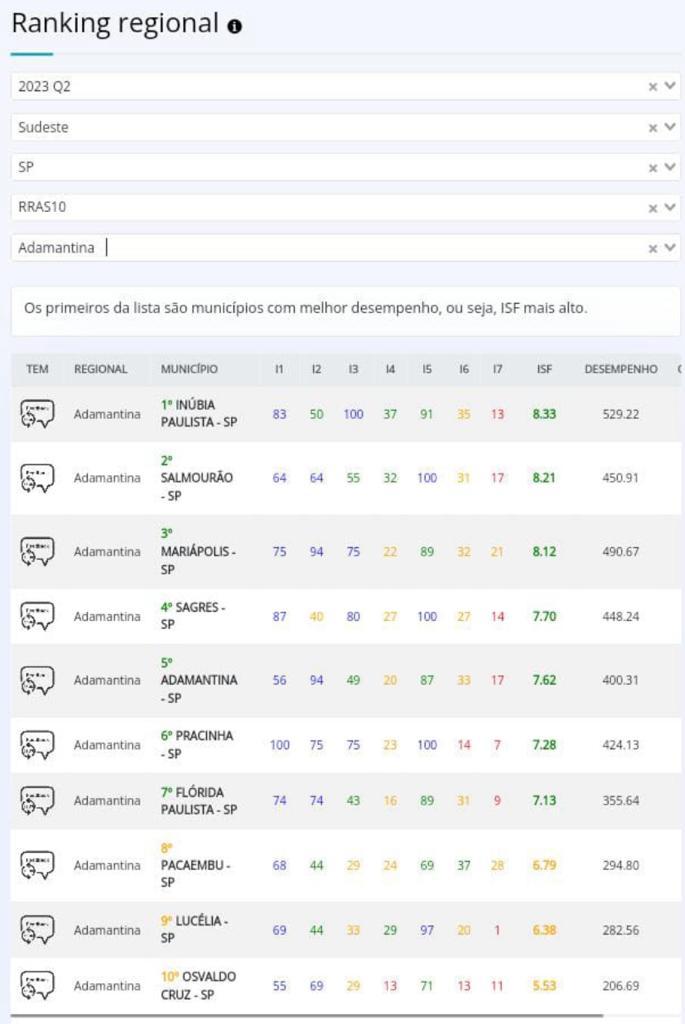The height and width of the screenshot is (1024, 685).
Task: Click feedback icon in Sagres row
Action: (37, 616)
